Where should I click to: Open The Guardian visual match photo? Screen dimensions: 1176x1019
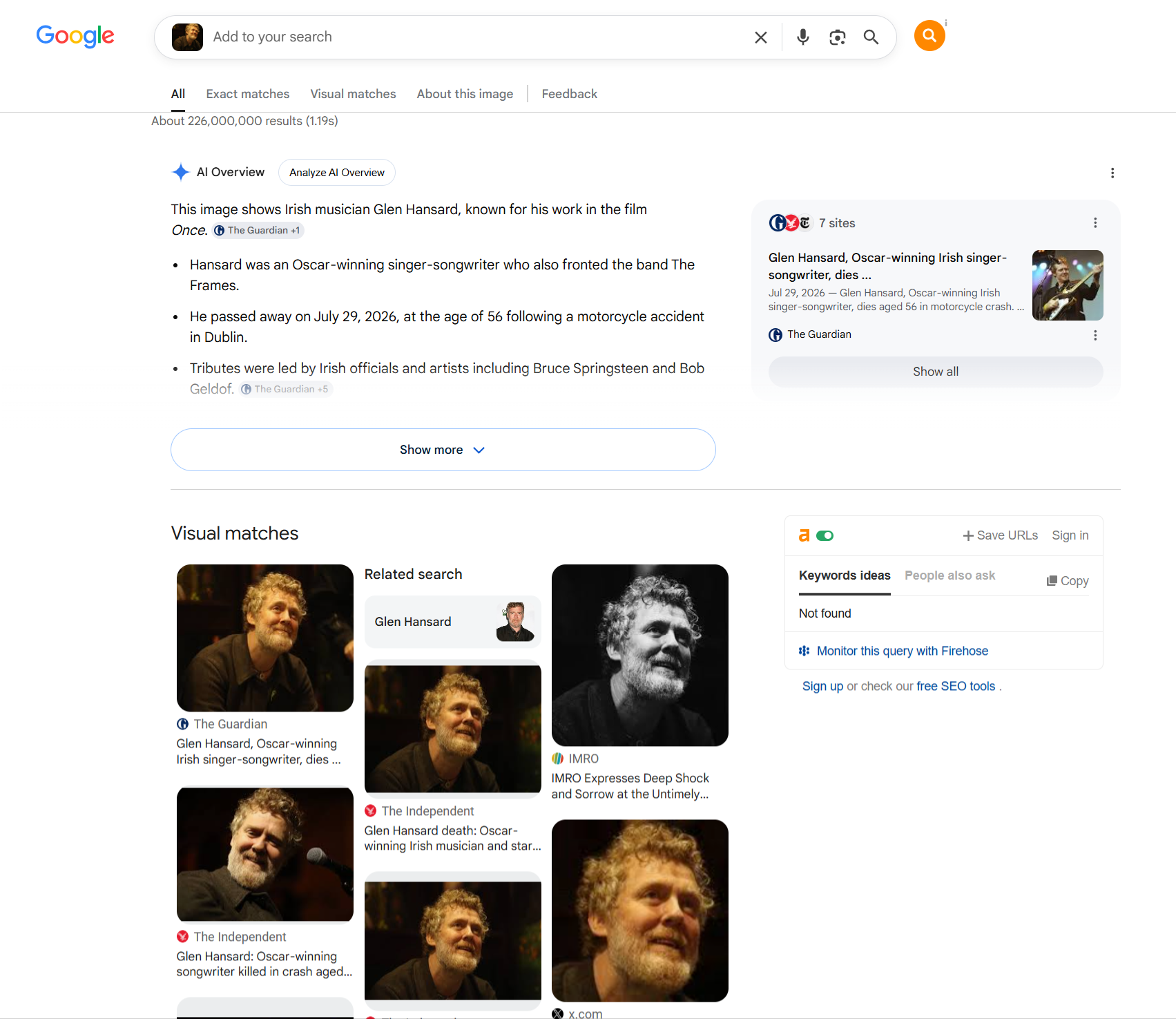point(265,638)
